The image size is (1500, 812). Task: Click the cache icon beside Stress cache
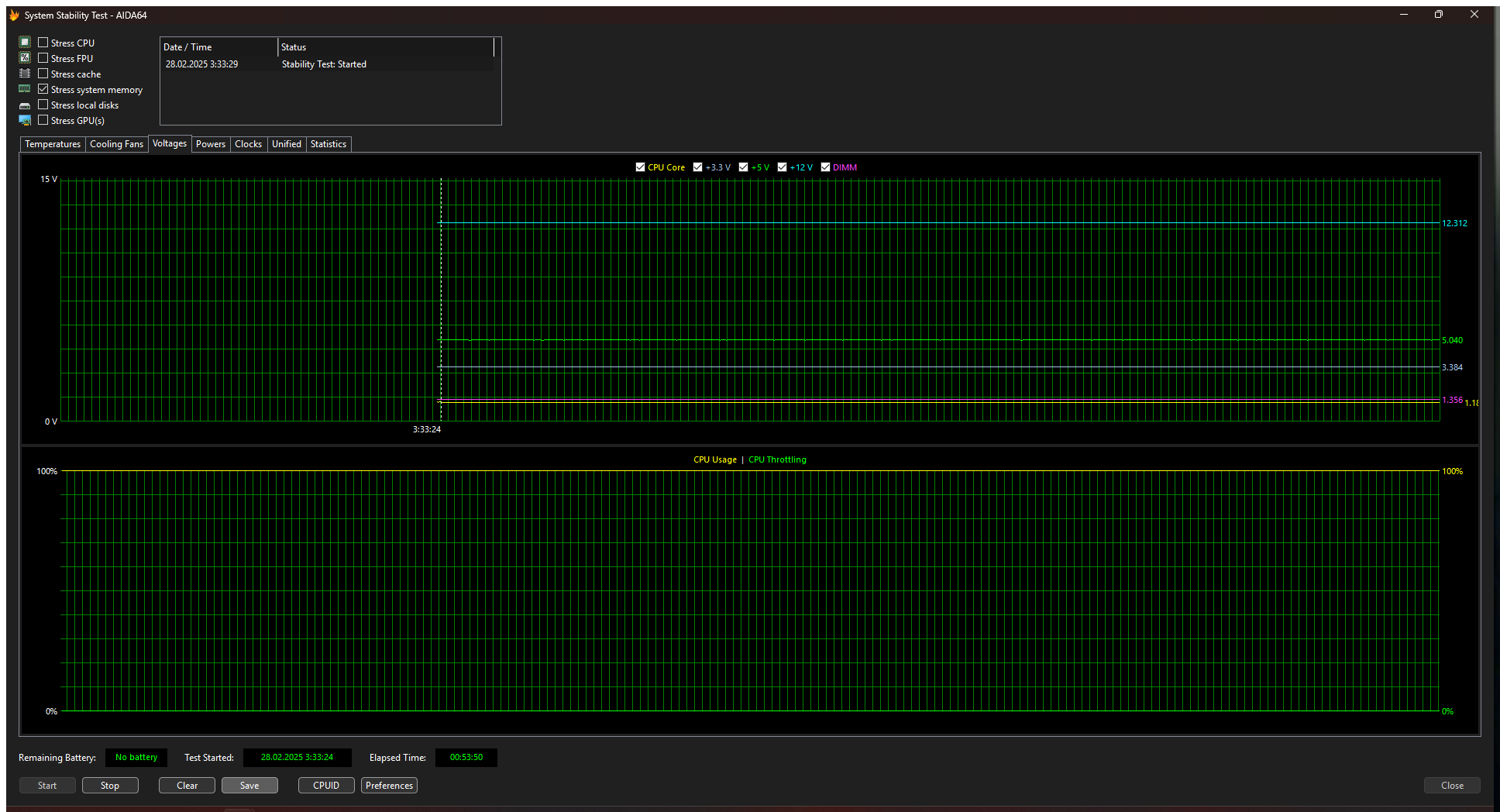tap(25, 74)
